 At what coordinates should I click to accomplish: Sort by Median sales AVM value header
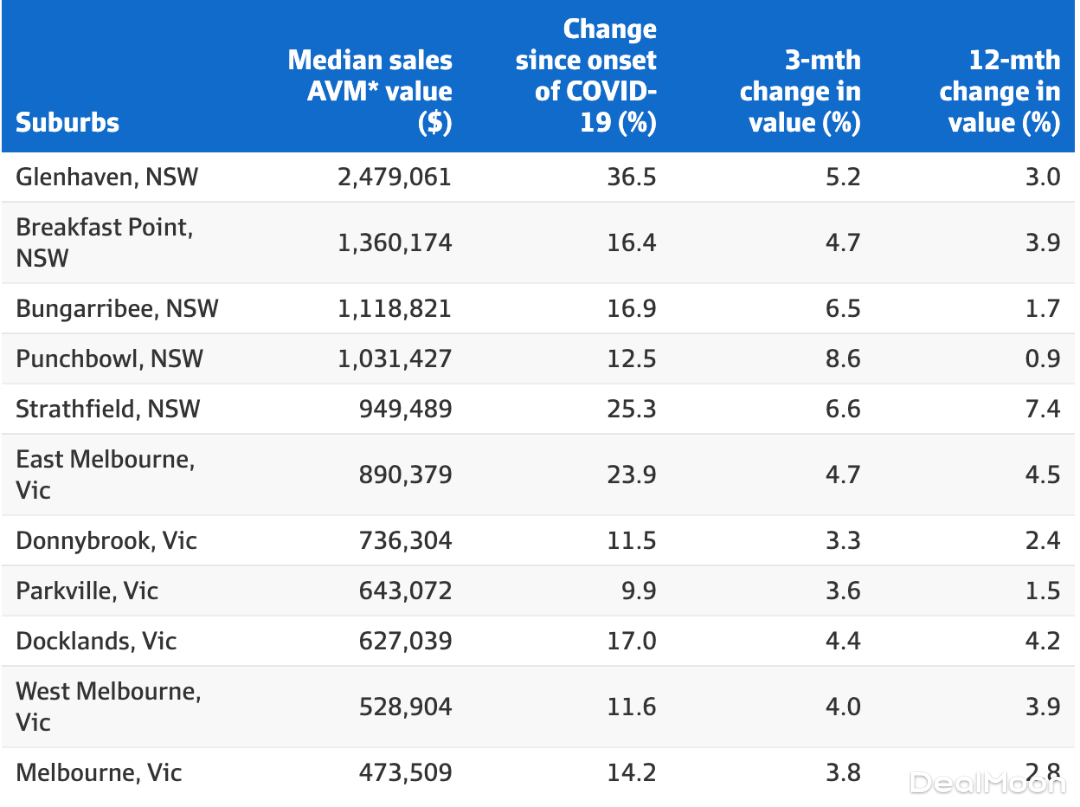(370, 91)
